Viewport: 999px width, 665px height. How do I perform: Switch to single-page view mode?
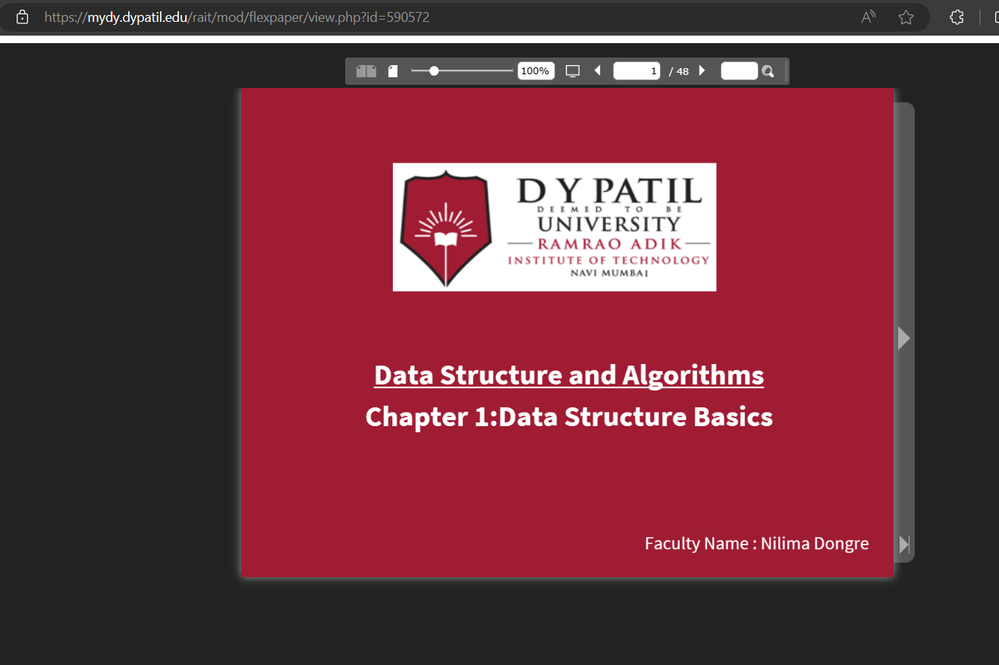[393, 71]
